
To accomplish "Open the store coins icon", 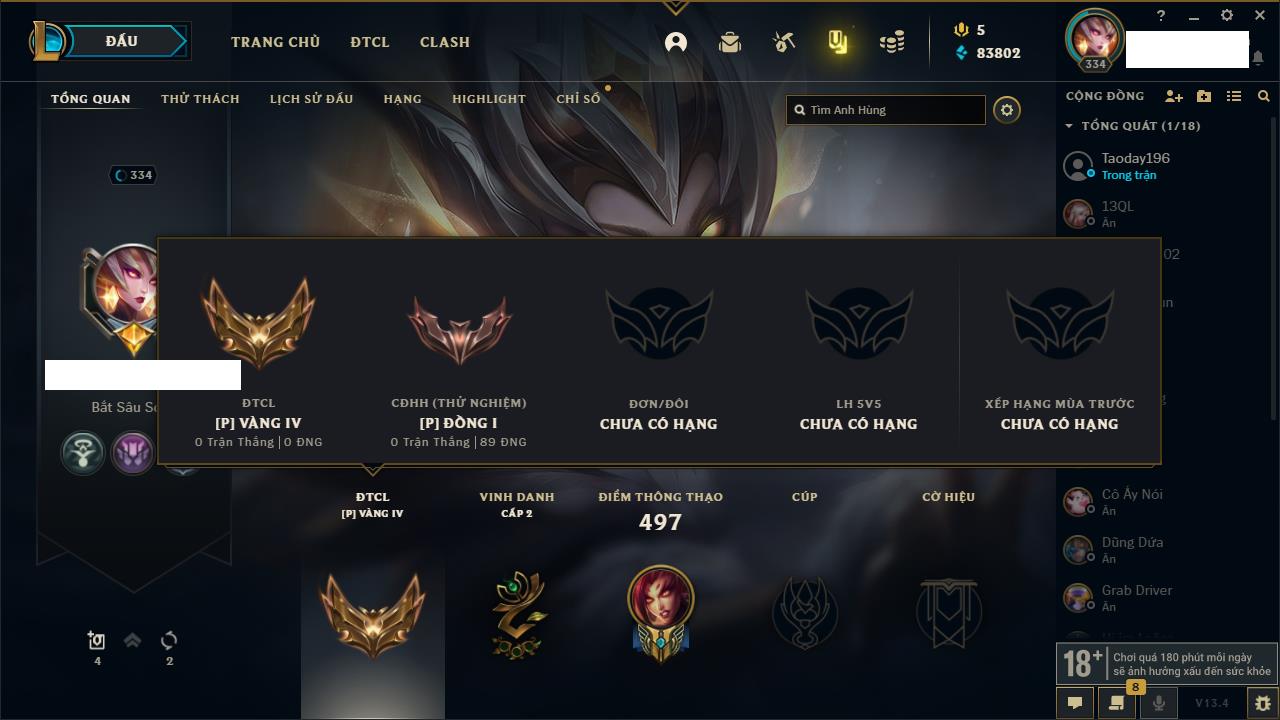I will [891, 42].
